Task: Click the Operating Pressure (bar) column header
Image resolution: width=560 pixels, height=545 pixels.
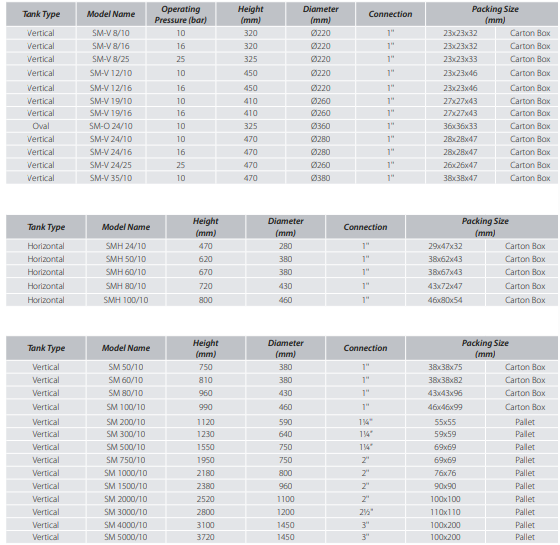Action: [180, 14]
